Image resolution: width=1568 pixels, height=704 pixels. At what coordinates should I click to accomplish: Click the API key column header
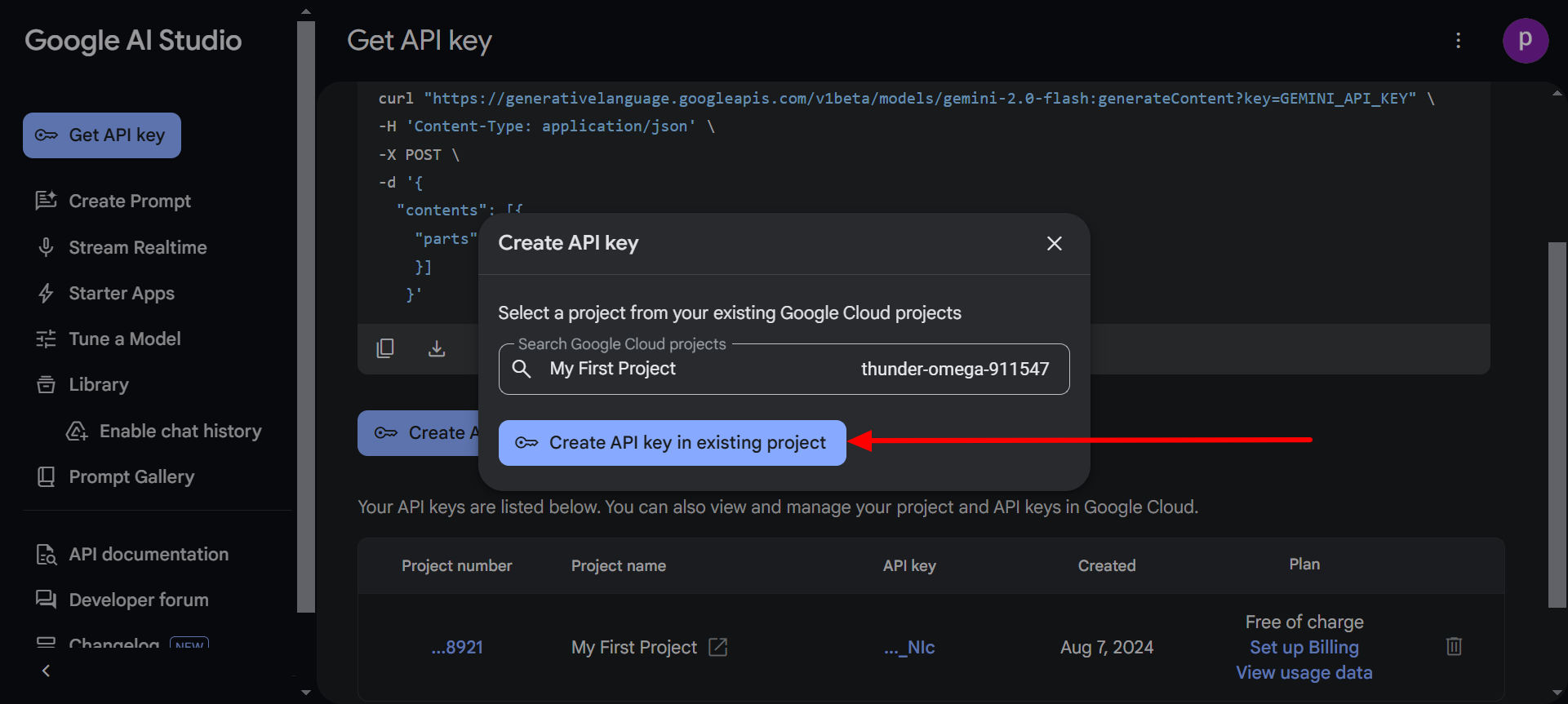[x=909, y=566]
